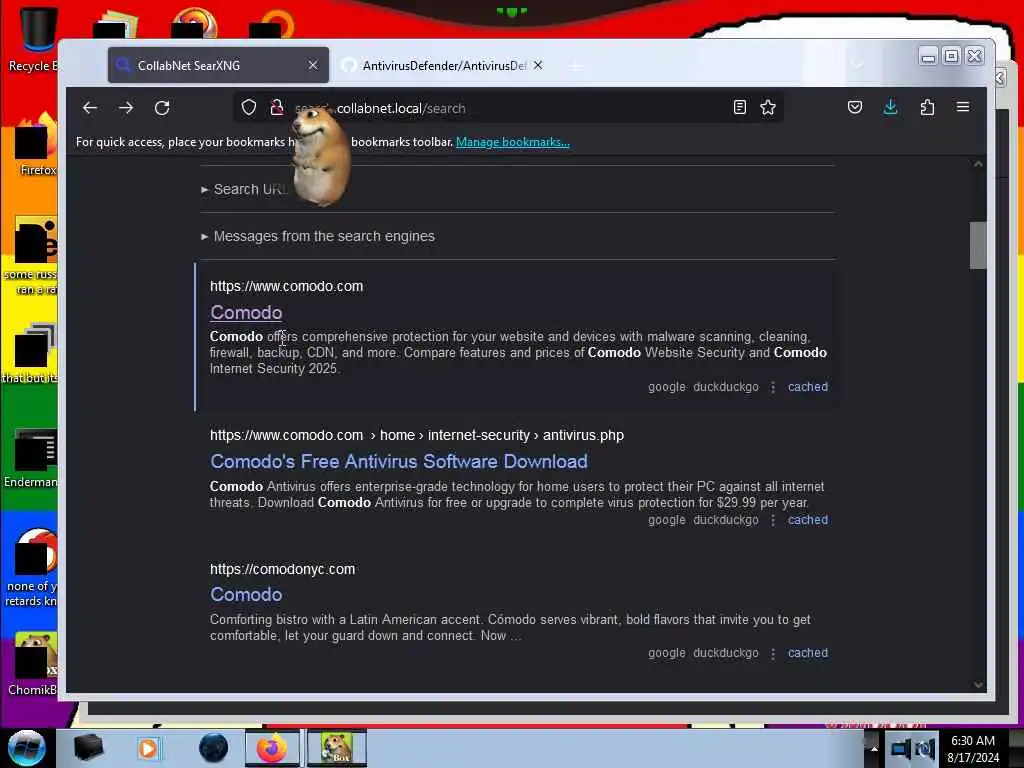The height and width of the screenshot is (768, 1024).
Task: Open Comodo's Free Antivirus Software Download
Action: tap(398, 462)
